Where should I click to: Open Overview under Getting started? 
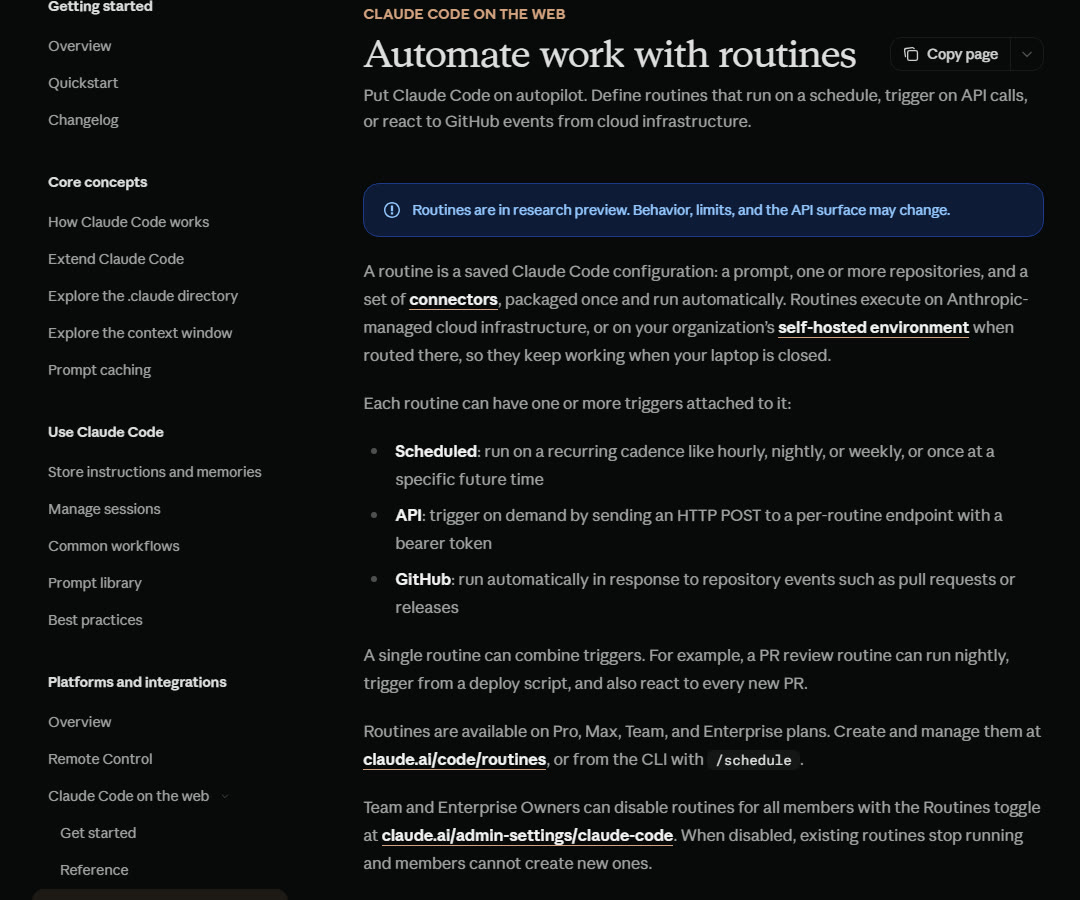click(x=79, y=46)
